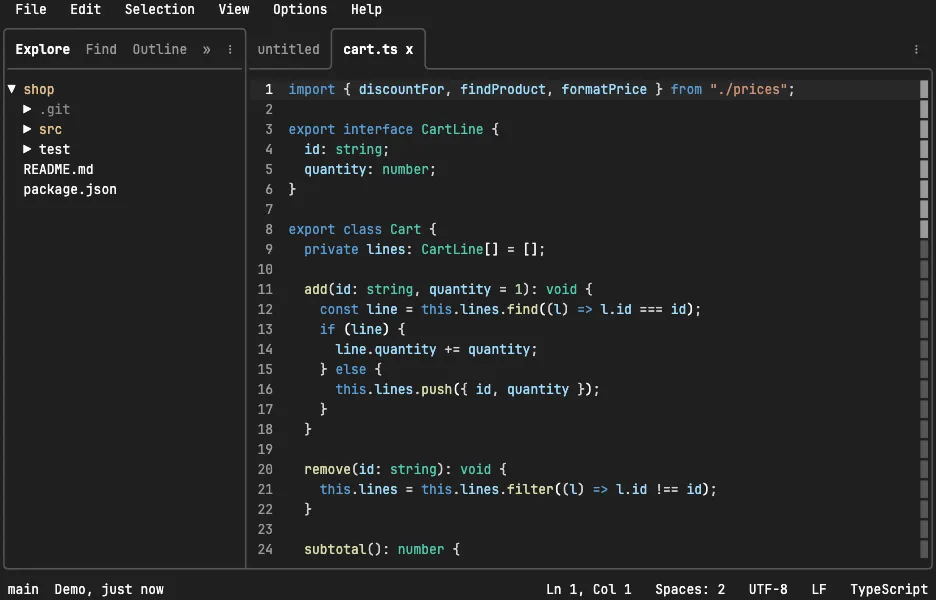The width and height of the screenshot is (936, 600).
Task: Switch to the Explore sidebar tab
Action: tap(42, 50)
